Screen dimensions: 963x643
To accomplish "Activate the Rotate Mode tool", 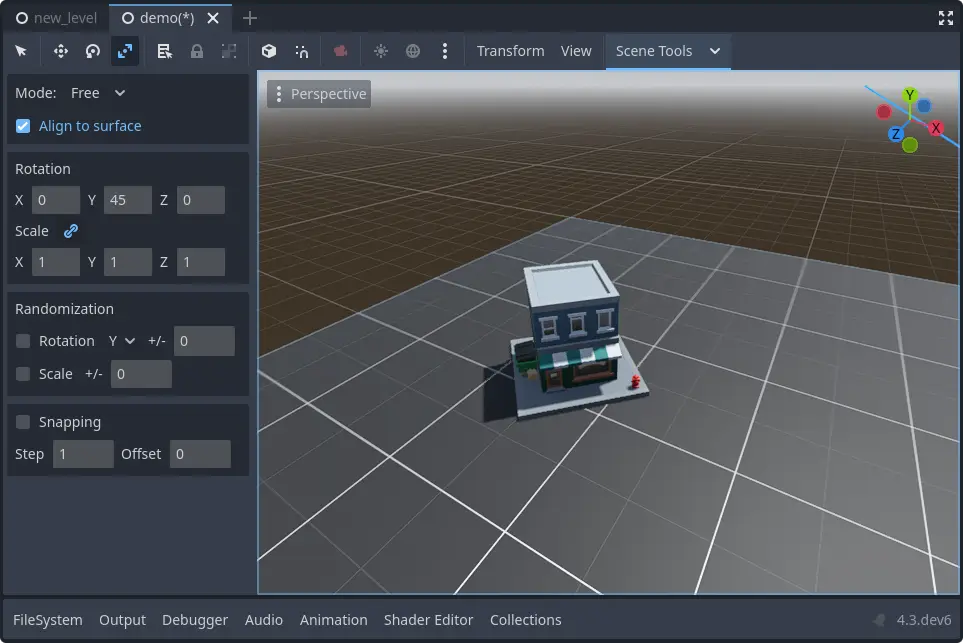I will (93, 51).
